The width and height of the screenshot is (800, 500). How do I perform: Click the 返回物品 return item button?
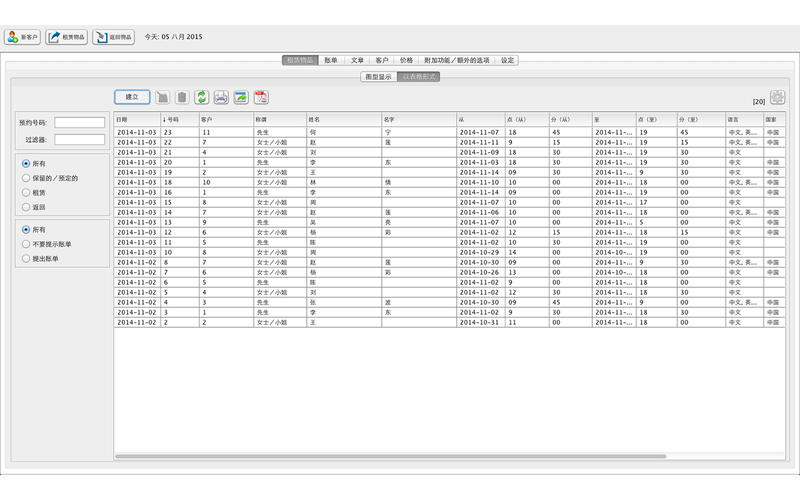tap(113, 37)
